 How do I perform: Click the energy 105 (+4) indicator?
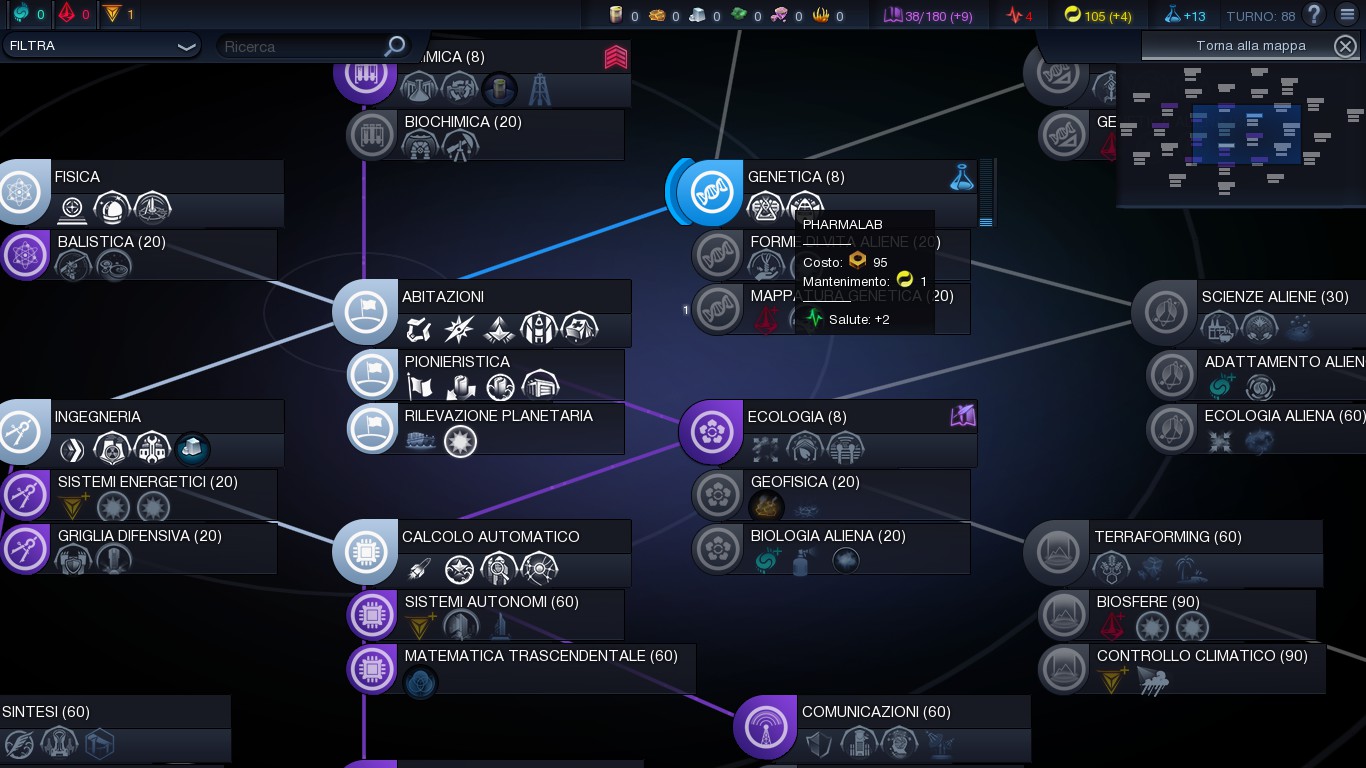pos(1098,16)
